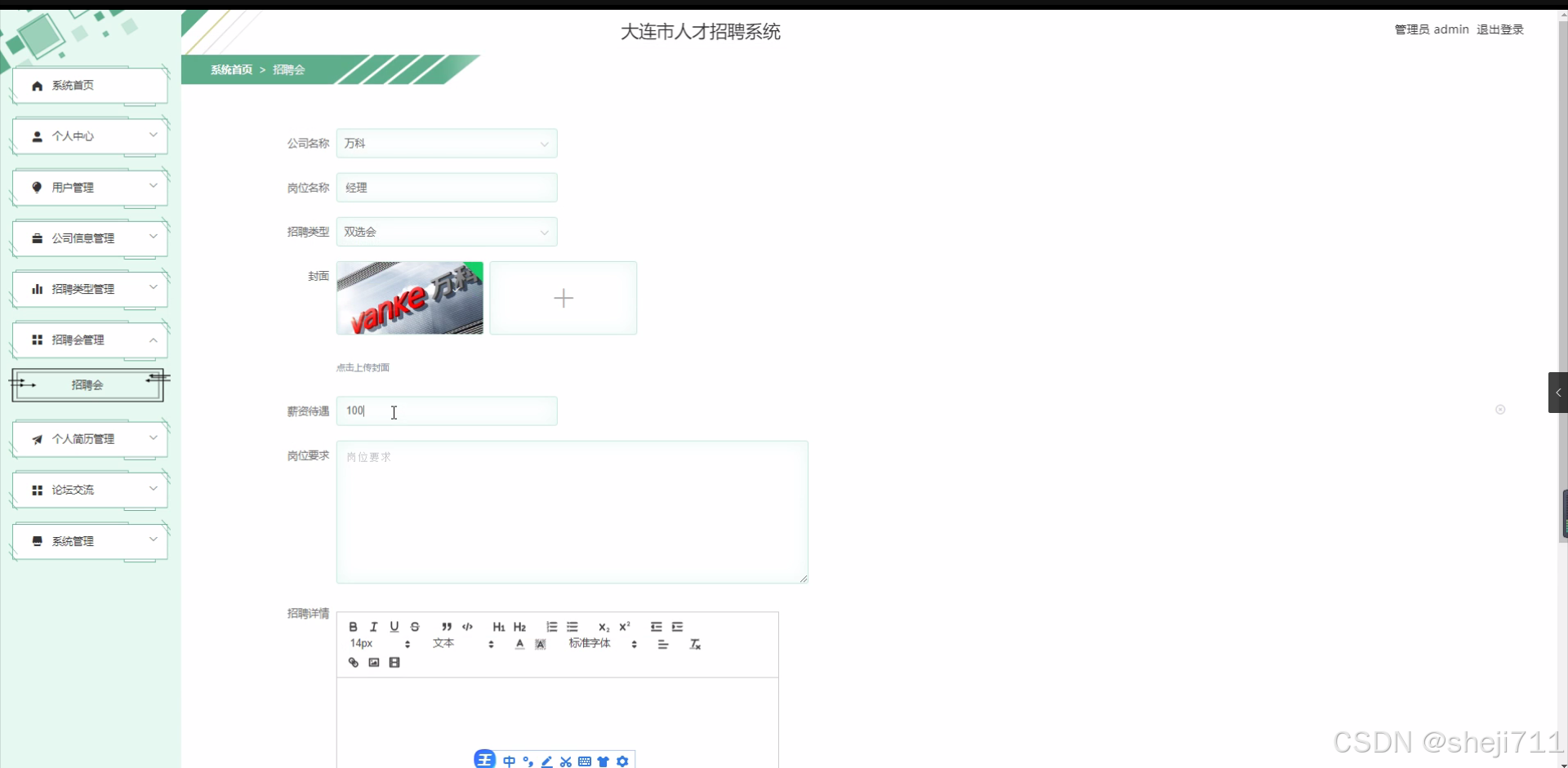This screenshot has height=768, width=1568.
Task: Insert a video into the editor
Action: coord(394,662)
